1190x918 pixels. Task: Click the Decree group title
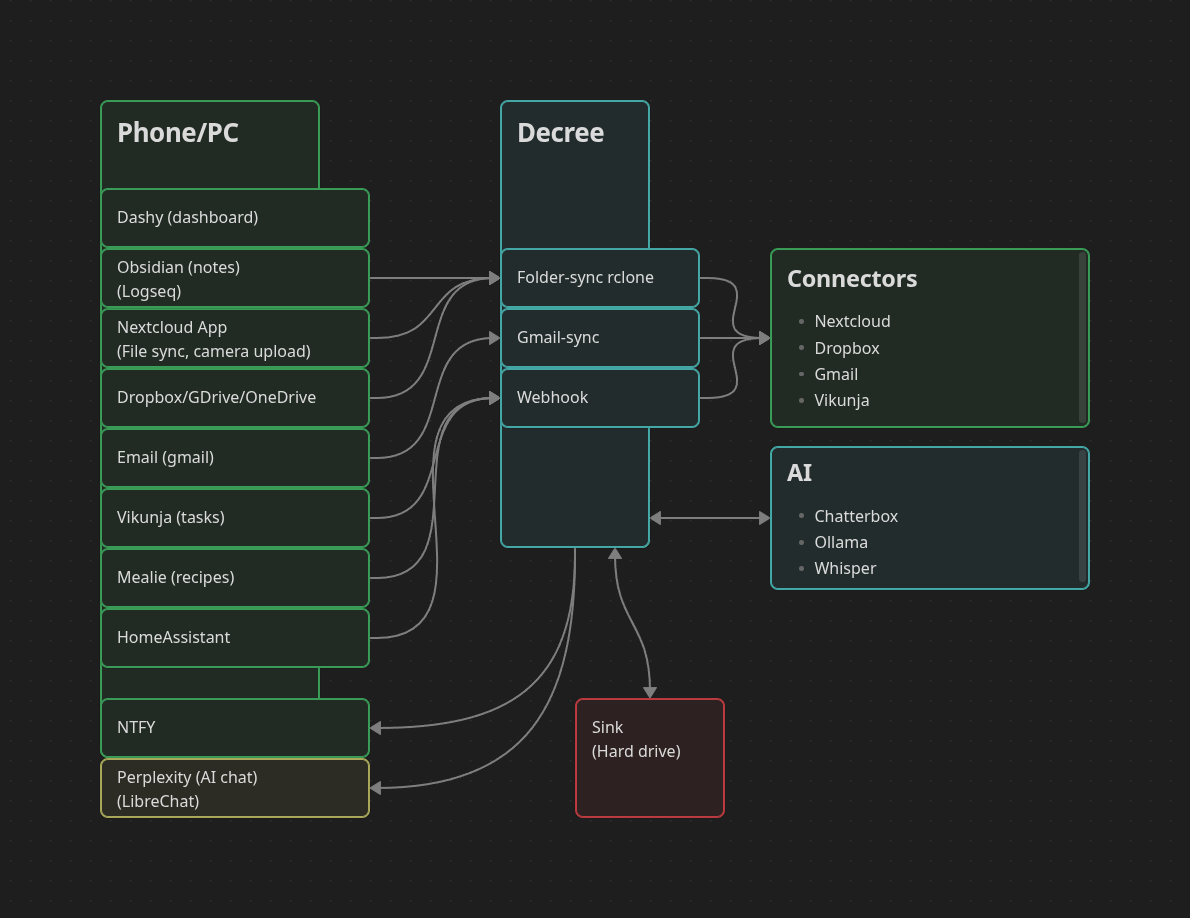point(560,133)
